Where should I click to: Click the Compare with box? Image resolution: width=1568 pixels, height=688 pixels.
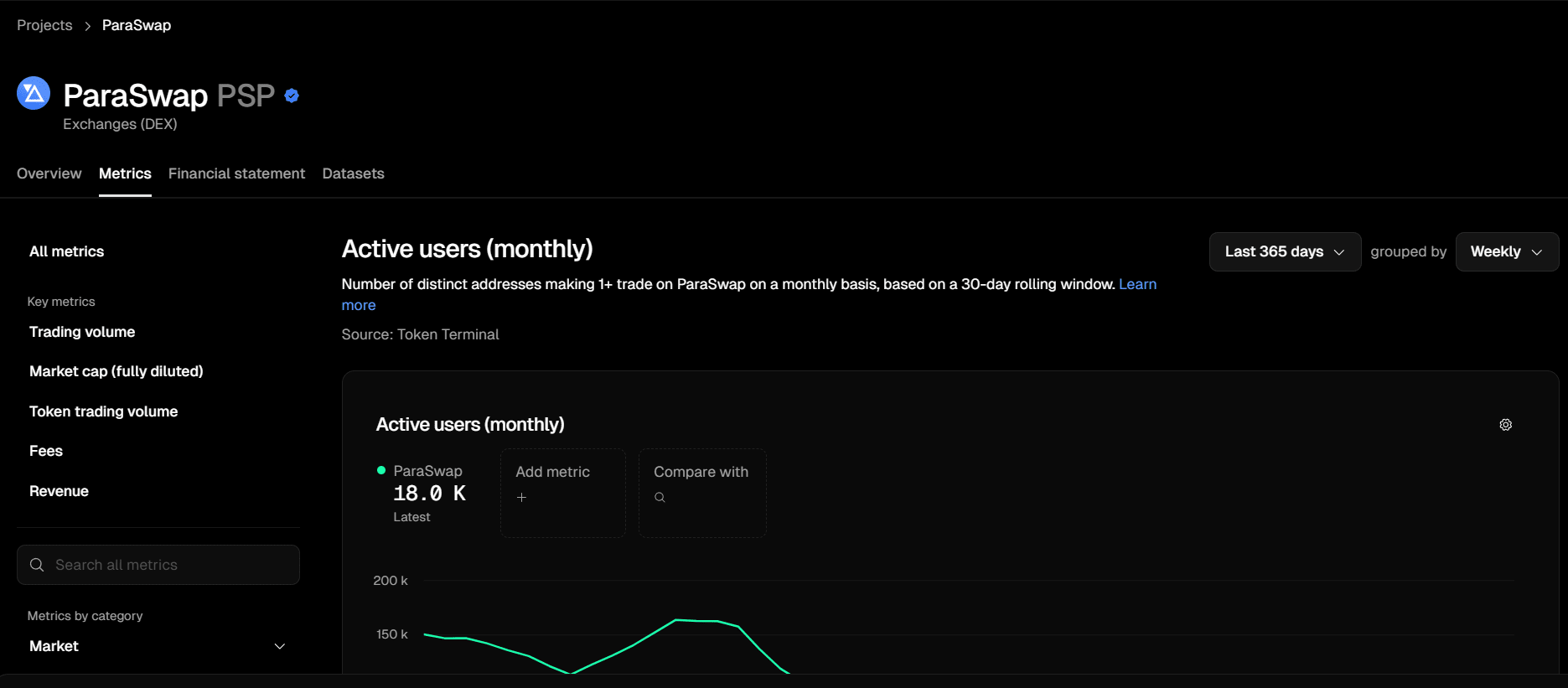coord(702,493)
